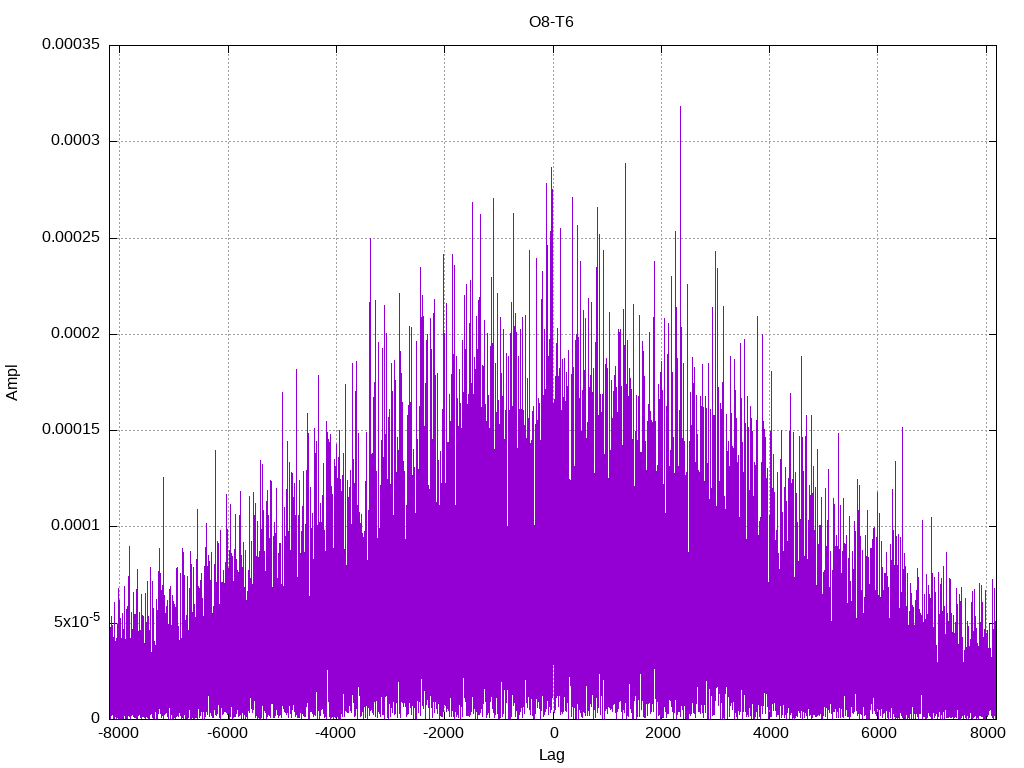The width and height of the screenshot is (1024, 768).
Task: Click the Lag x-axis label
Action: coord(552,755)
